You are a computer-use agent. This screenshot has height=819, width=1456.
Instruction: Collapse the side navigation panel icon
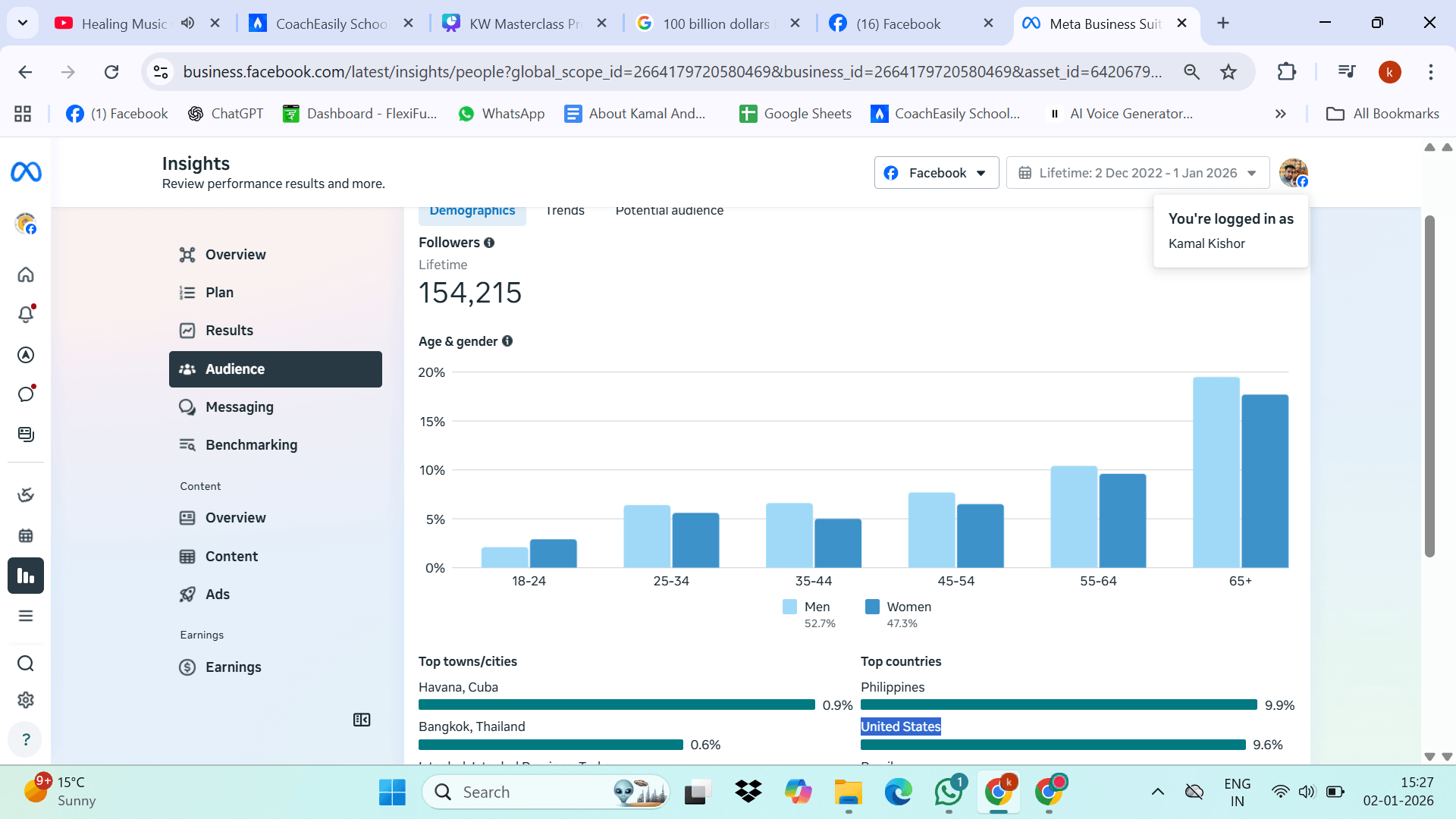click(362, 720)
